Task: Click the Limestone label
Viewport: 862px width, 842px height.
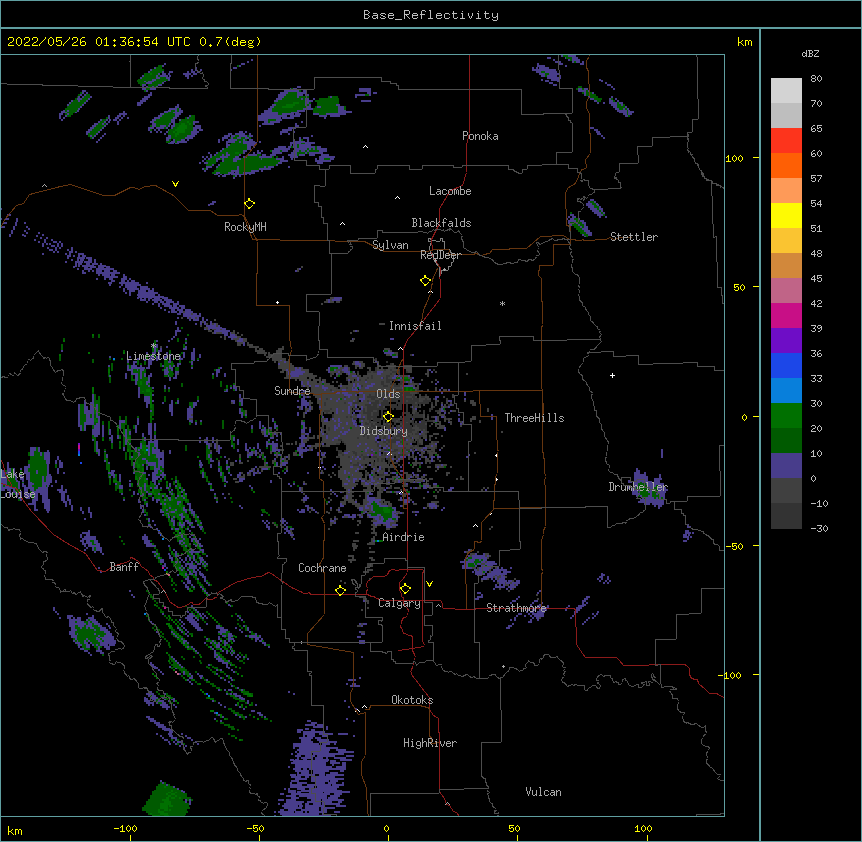Action: click(x=153, y=356)
